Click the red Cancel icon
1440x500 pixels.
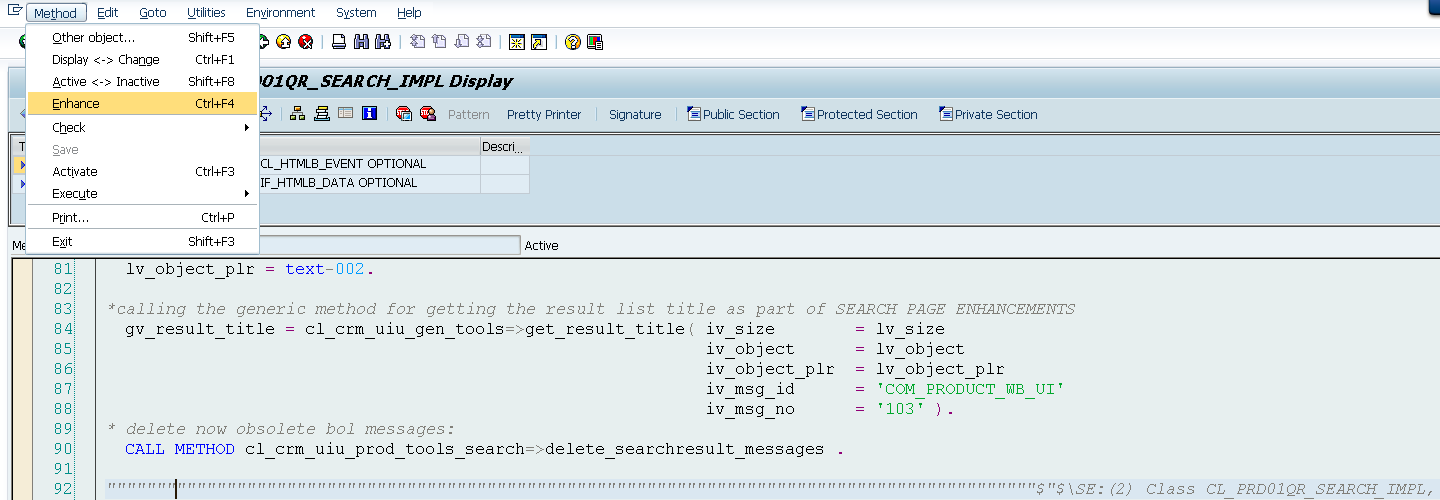(306, 42)
